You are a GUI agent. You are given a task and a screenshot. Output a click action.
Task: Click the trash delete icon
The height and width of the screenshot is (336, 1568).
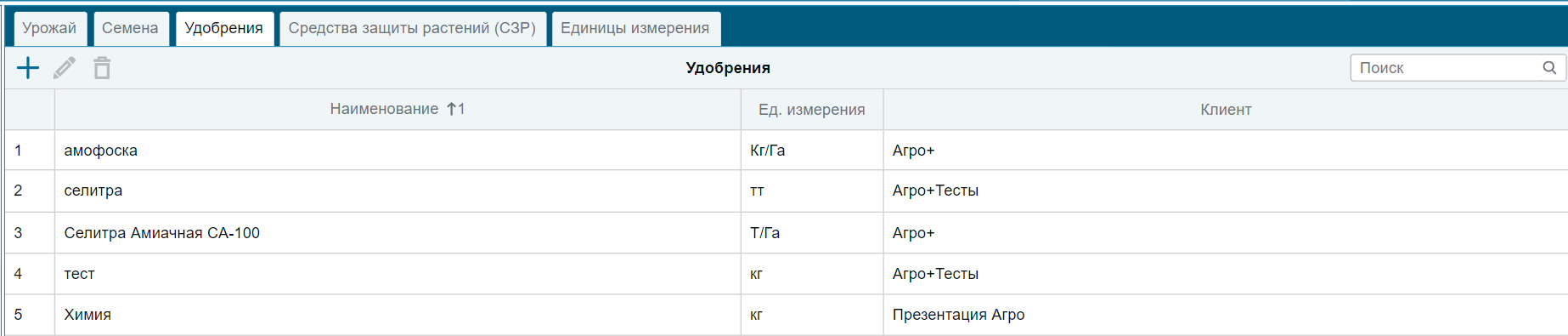[102, 68]
